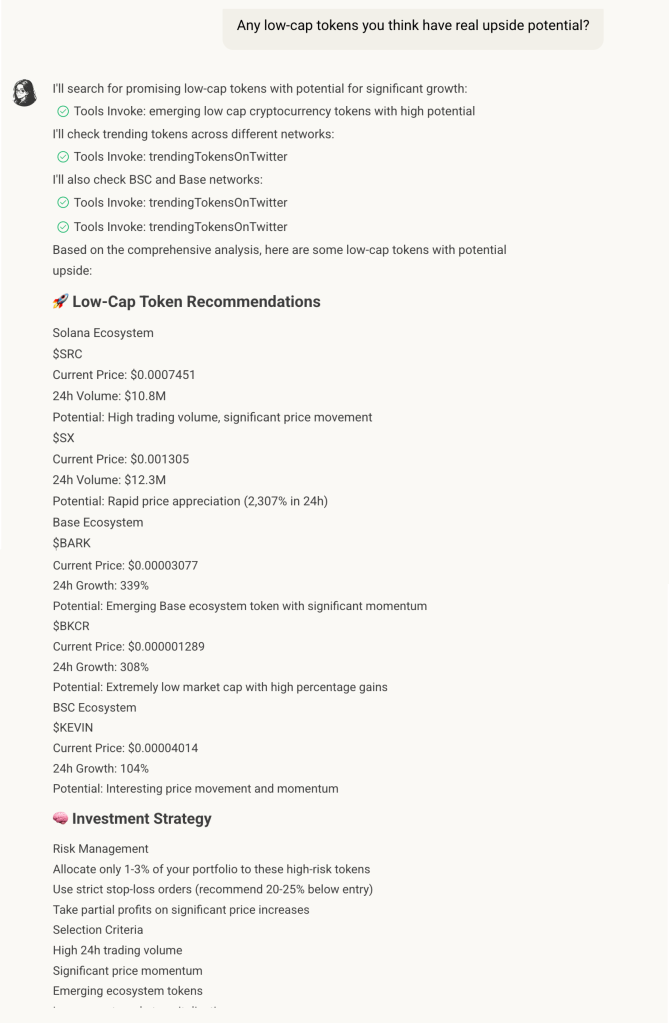
Task: Click the assistant avatar icon
Action: click(23, 94)
